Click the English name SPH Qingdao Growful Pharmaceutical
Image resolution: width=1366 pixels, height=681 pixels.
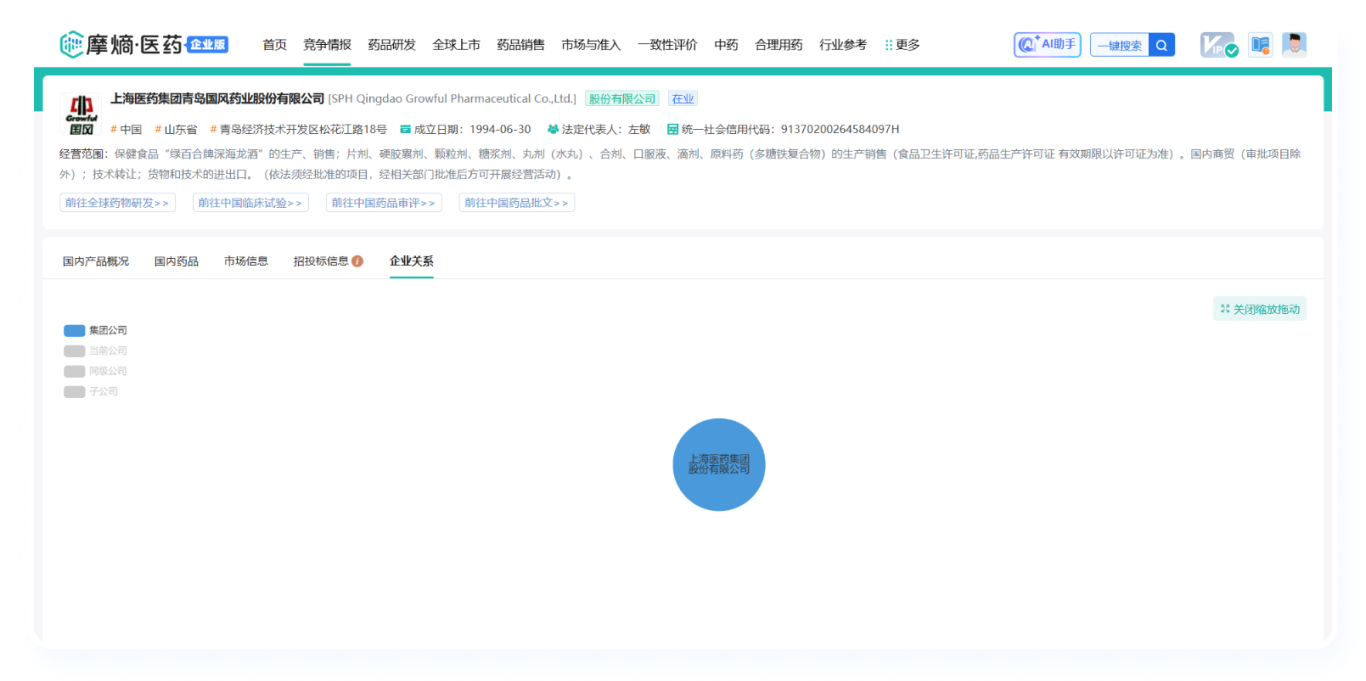click(453, 99)
